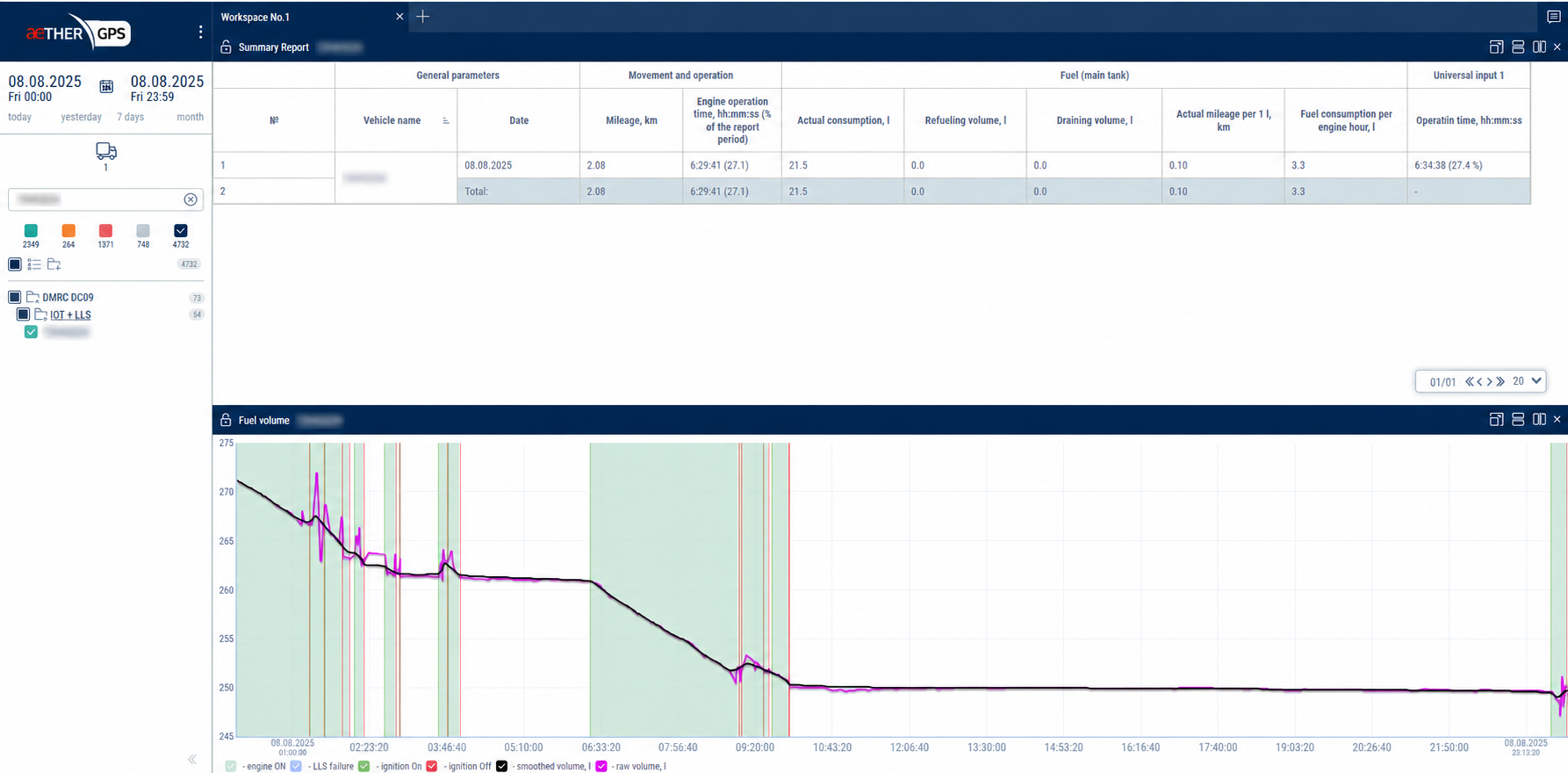The image size is (1568, 773).
Task: Select the Total row in report
Action: [x=994, y=191]
